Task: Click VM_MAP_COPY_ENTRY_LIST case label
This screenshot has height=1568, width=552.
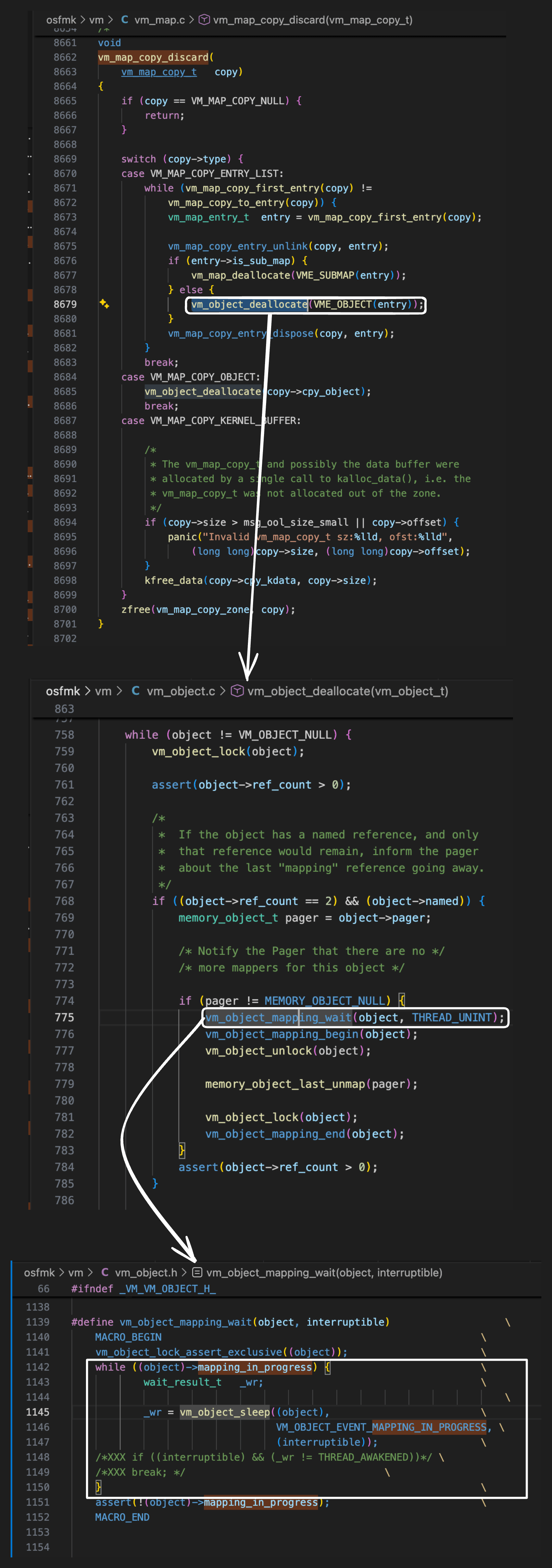Action: click(214, 173)
